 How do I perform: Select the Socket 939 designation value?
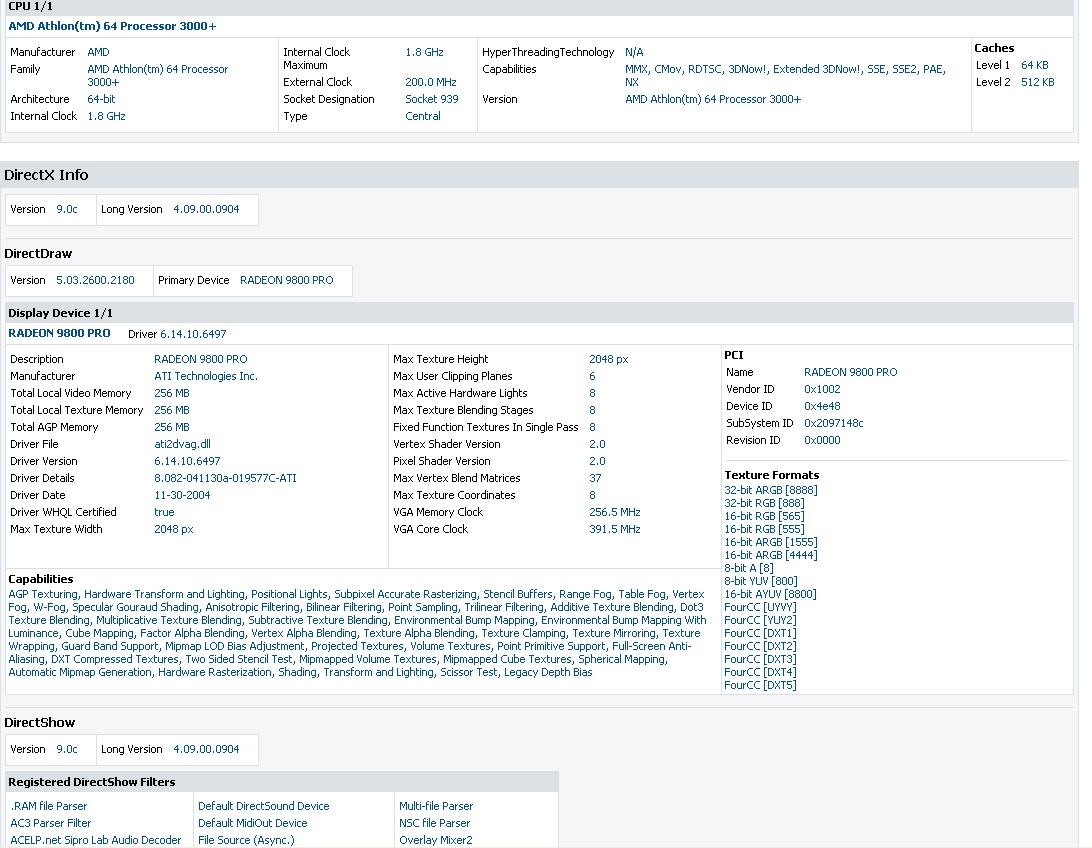point(431,99)
